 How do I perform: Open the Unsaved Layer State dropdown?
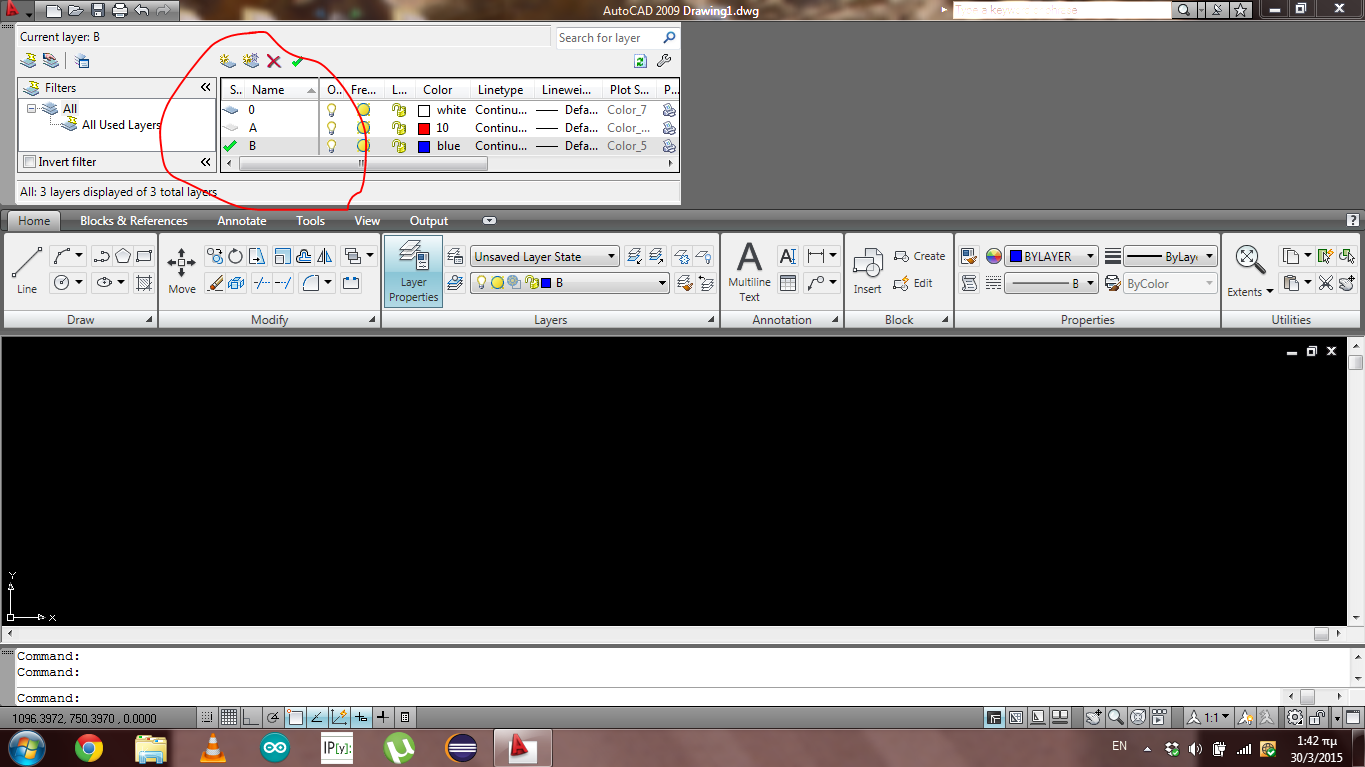pos(545,257)
